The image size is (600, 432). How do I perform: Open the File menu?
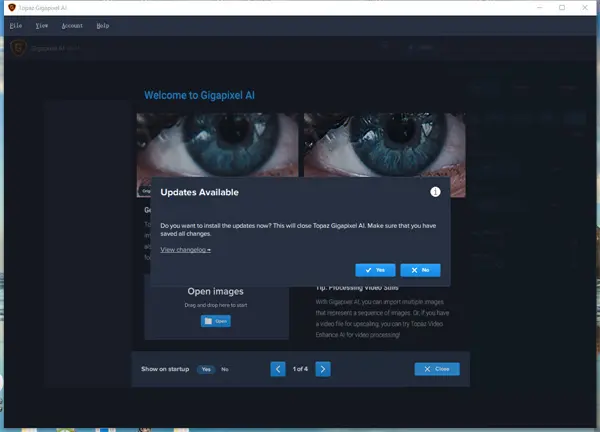(14, 25)
